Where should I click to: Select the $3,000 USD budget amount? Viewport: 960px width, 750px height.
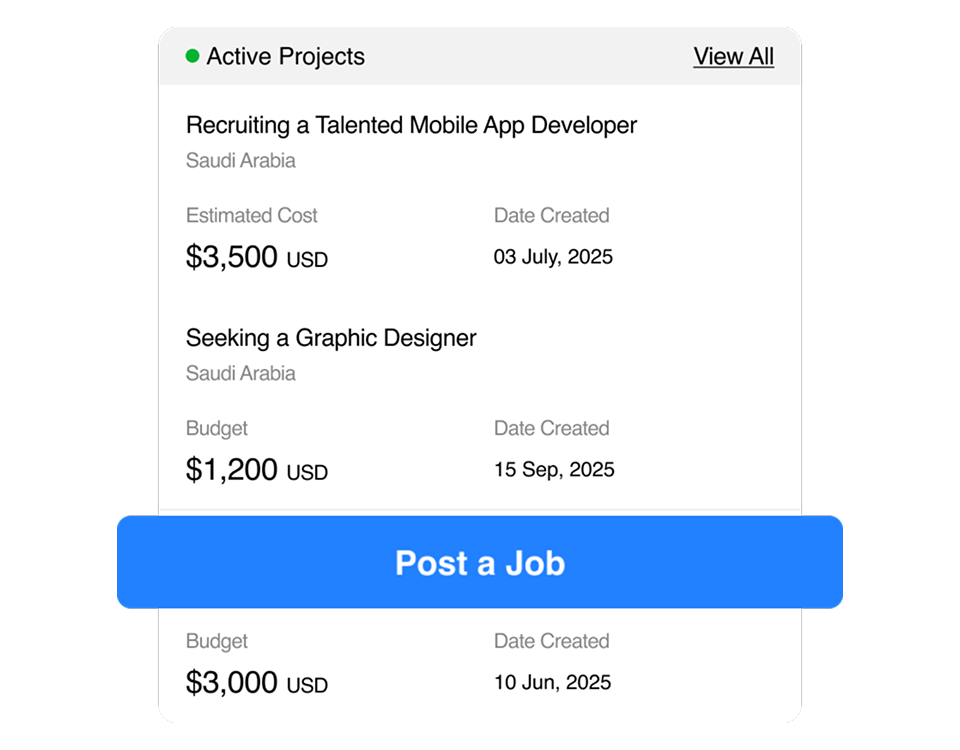coord(257,683)
